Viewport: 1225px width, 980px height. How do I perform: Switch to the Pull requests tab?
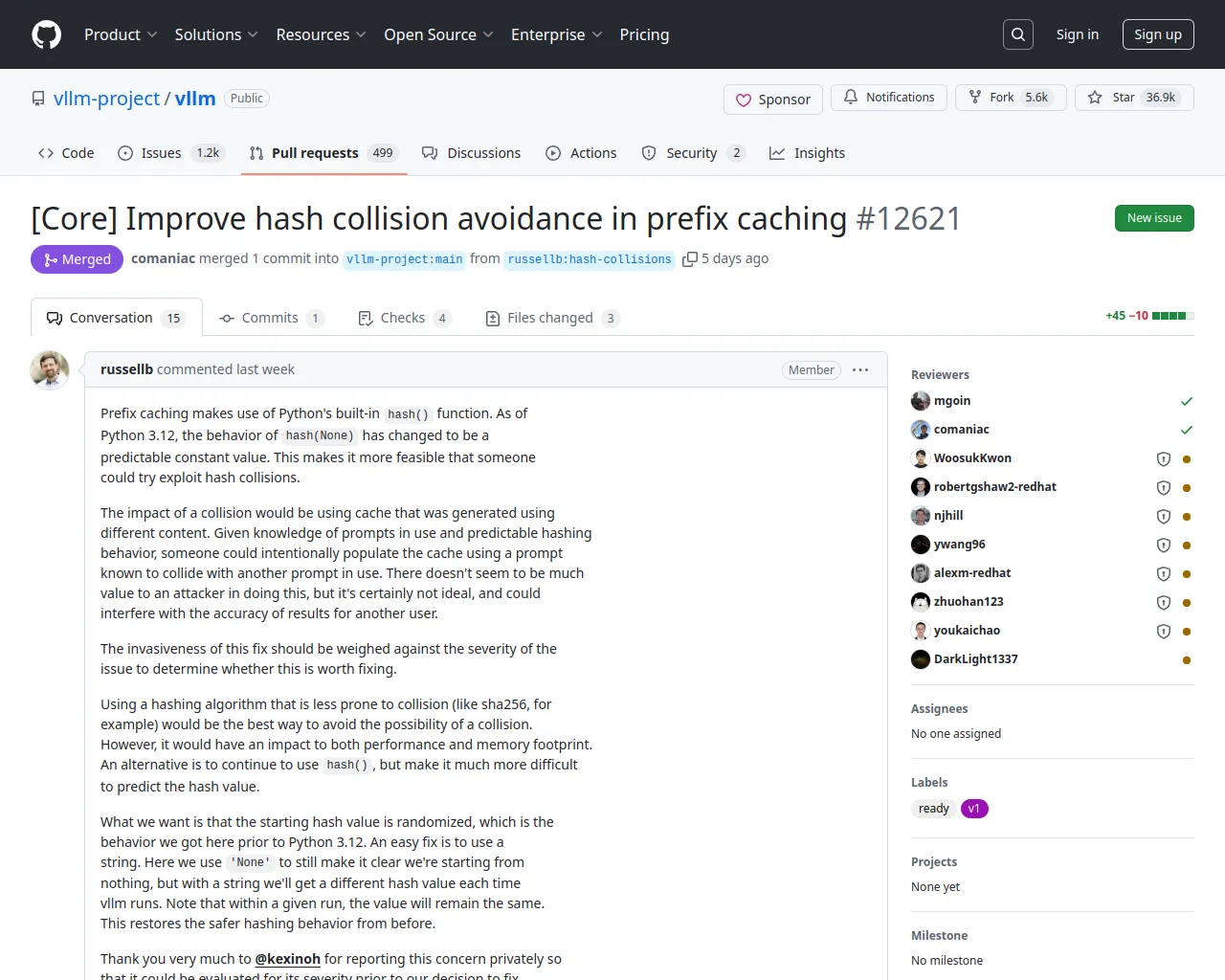point(323,153)
